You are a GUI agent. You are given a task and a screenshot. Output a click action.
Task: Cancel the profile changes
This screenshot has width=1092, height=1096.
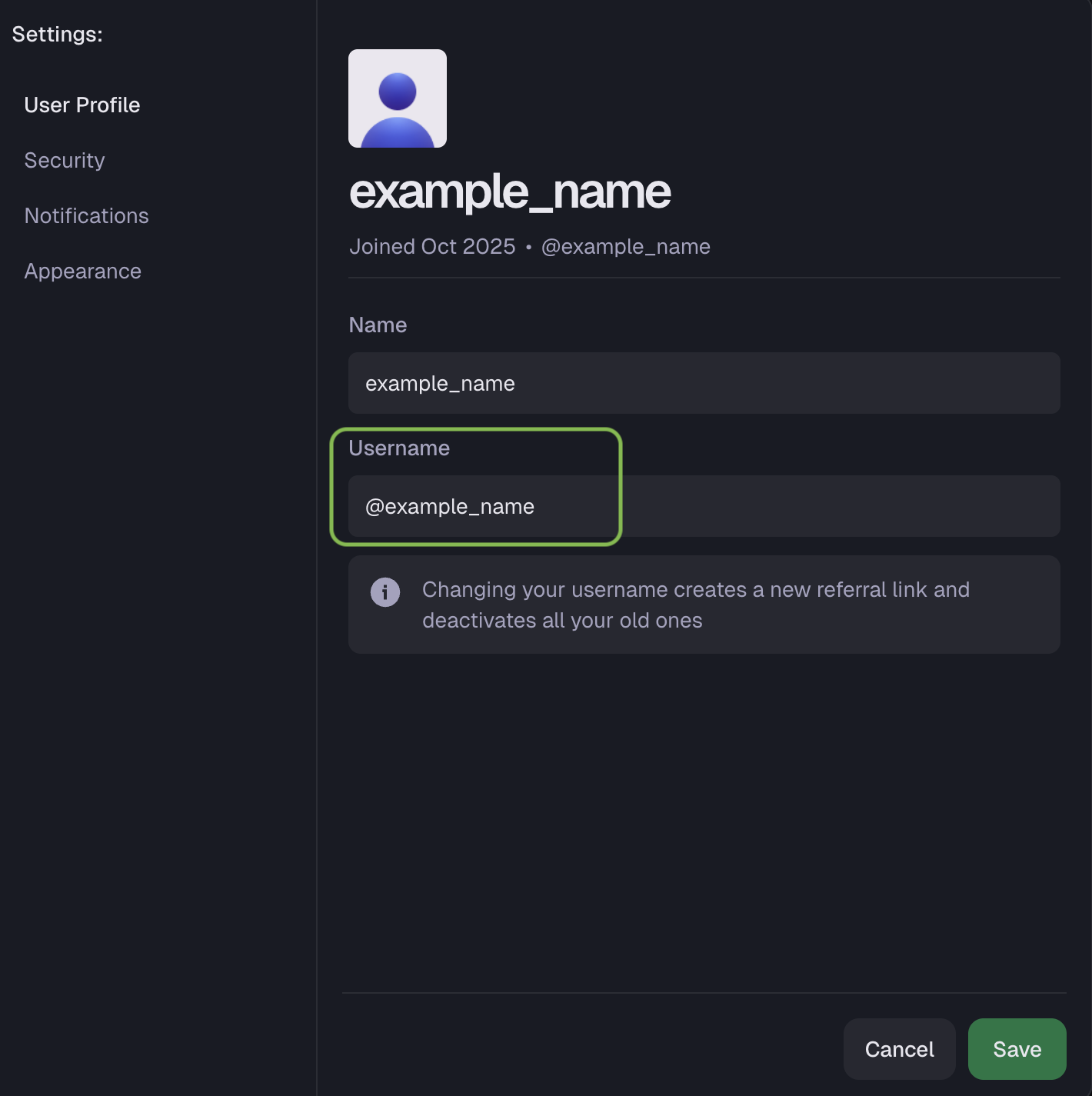point(899,1049)
